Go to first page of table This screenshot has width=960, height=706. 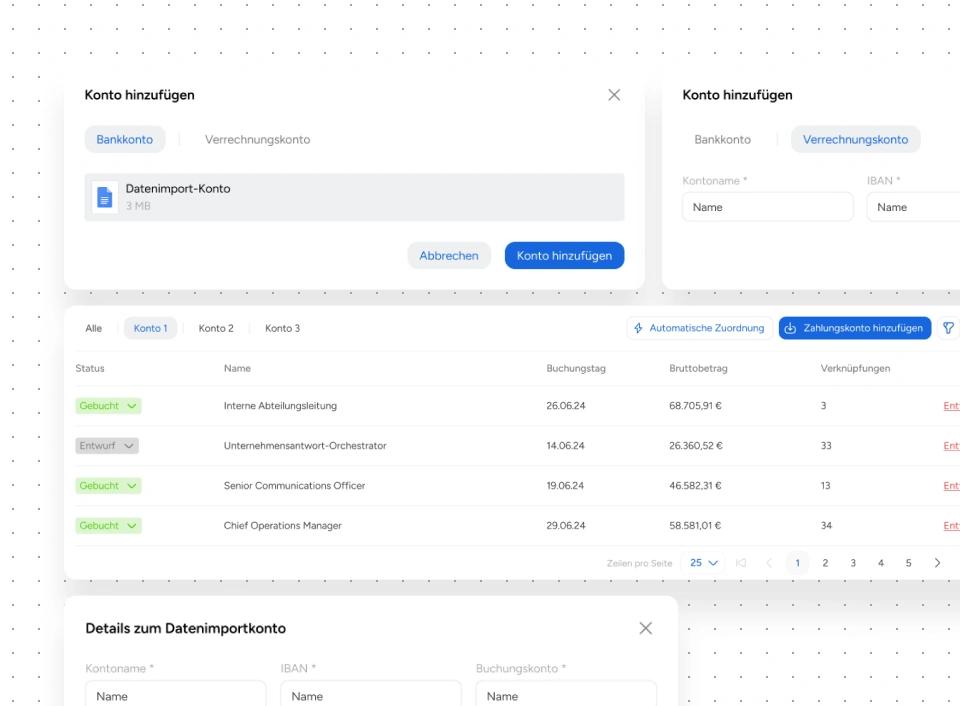pos(741,563)
